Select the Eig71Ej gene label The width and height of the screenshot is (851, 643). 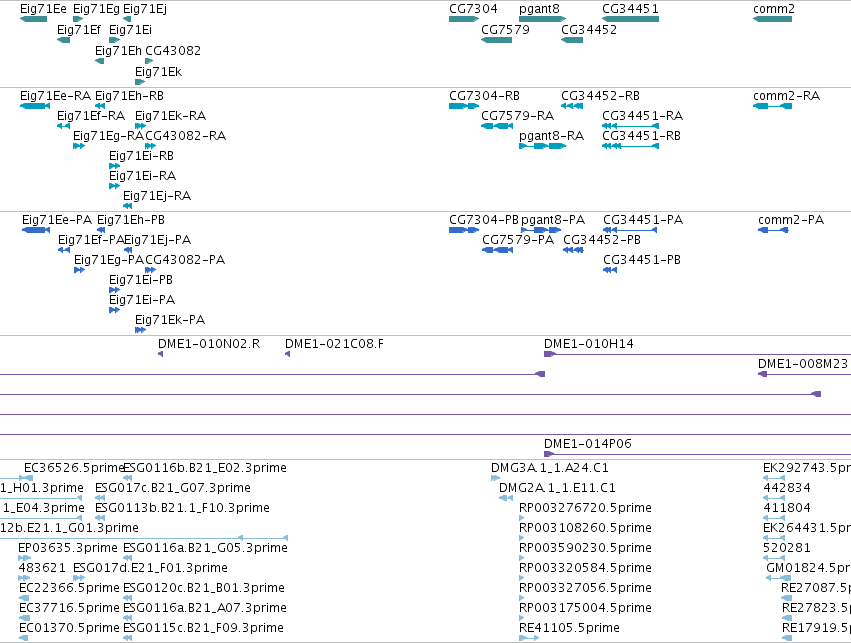tap(145, 9)
